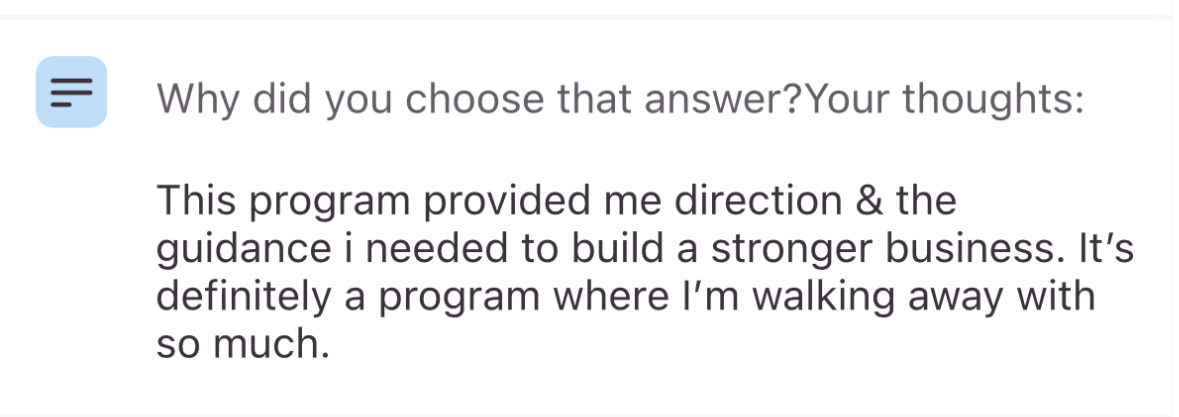Viewport: 1179px width, 417px height.
Task: Click the word 'needed' in the response
Action: click(x=437, y=249)
